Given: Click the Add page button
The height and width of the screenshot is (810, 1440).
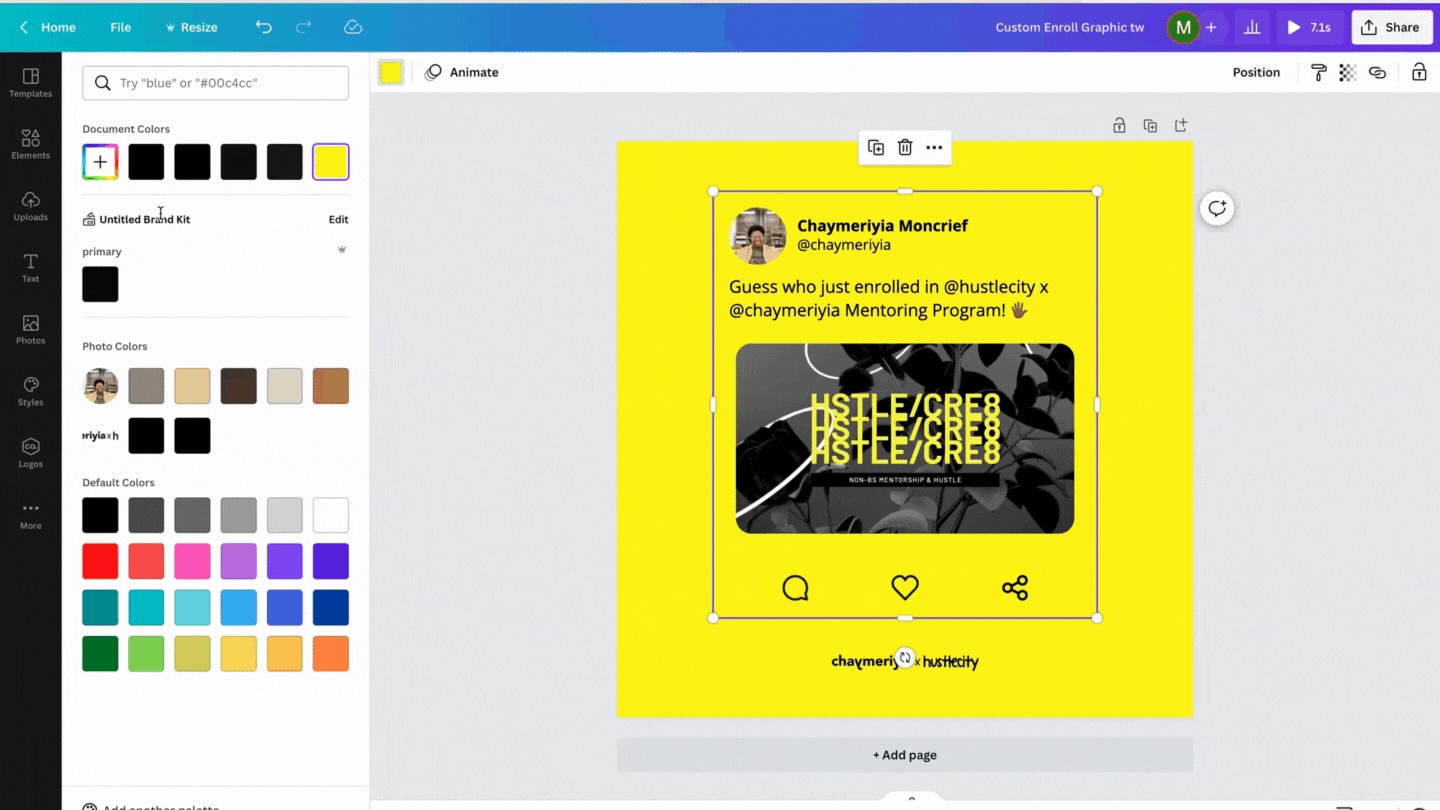Looking at the screenshot, I should click(905, 755).
